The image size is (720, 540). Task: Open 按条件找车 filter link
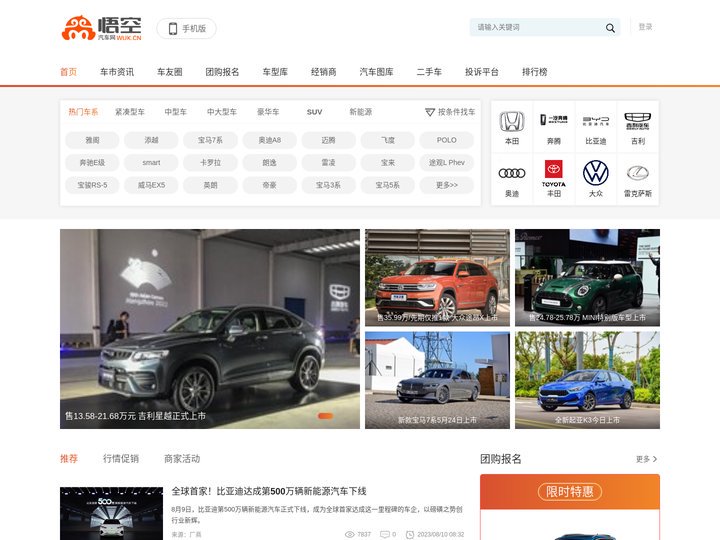click(450, 112)
